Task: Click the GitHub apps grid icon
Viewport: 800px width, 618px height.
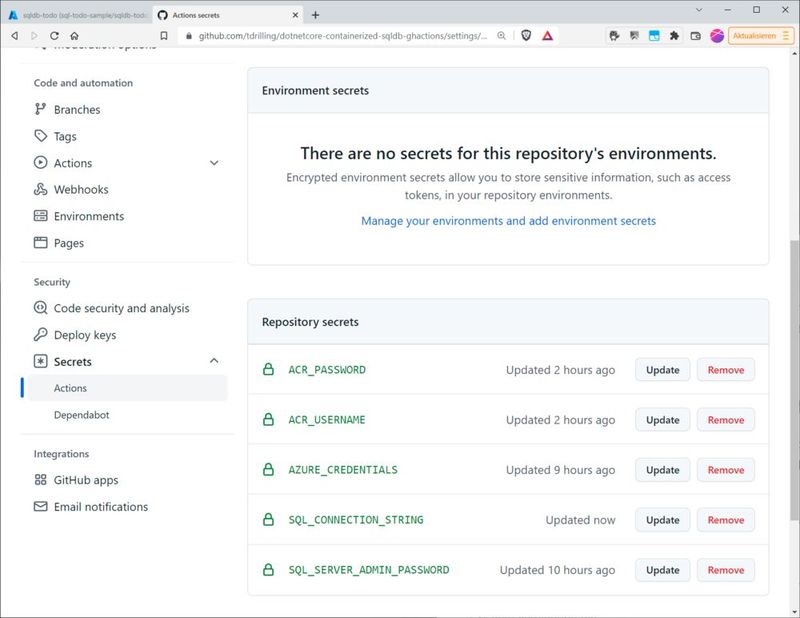Action: pyautogui.click(x=40, y=480)
